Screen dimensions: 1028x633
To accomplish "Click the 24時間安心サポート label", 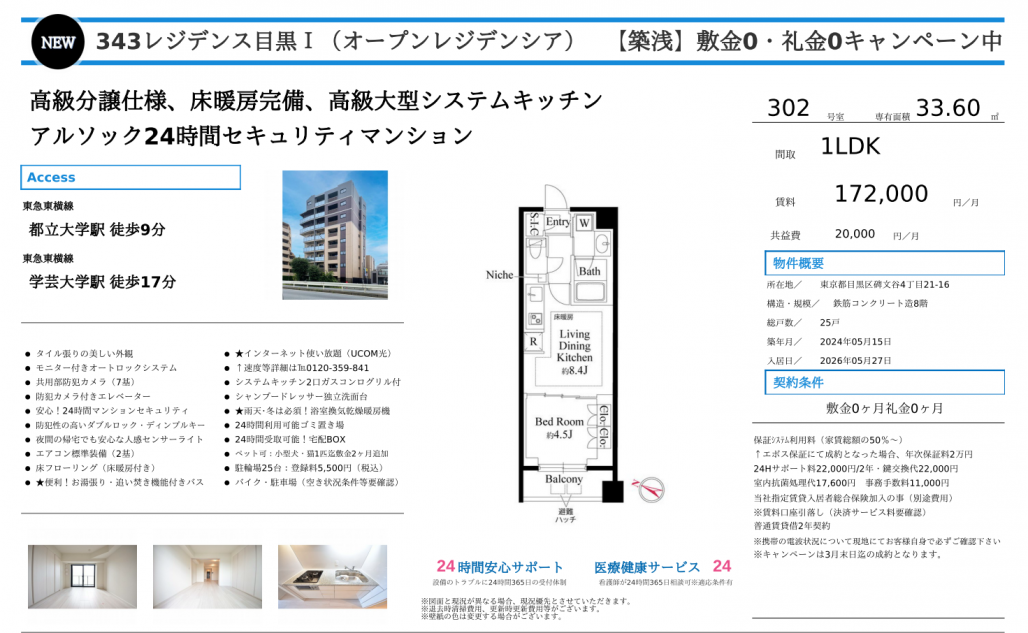I will point(500,567).
